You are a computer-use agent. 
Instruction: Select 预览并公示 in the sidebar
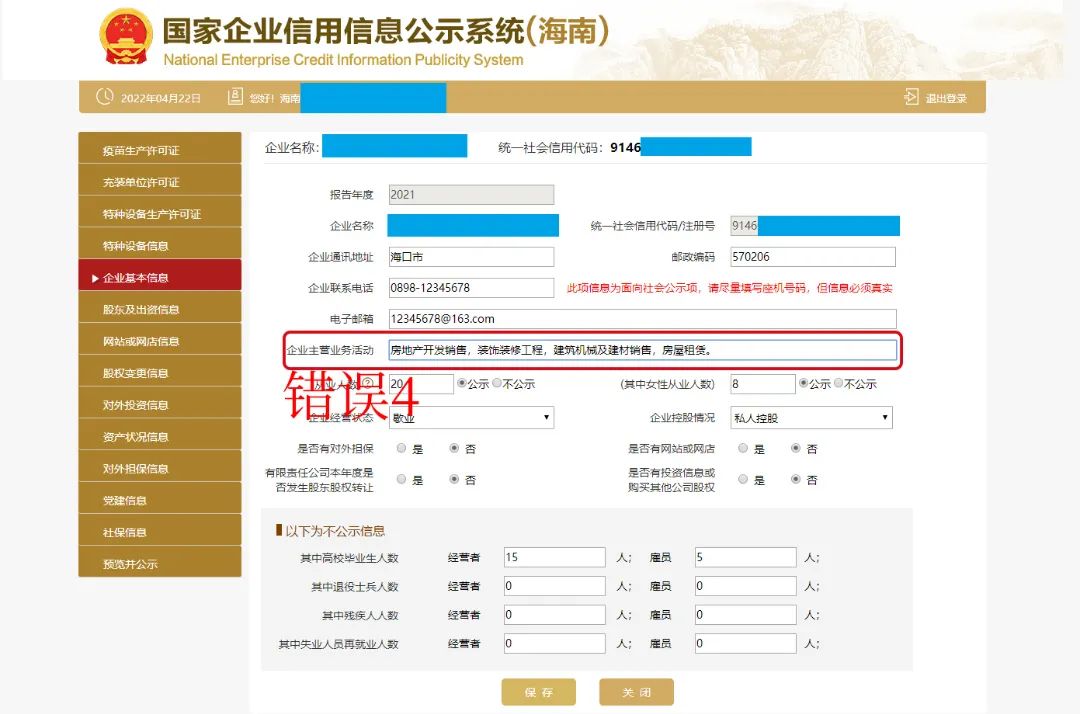coord(160,564)
